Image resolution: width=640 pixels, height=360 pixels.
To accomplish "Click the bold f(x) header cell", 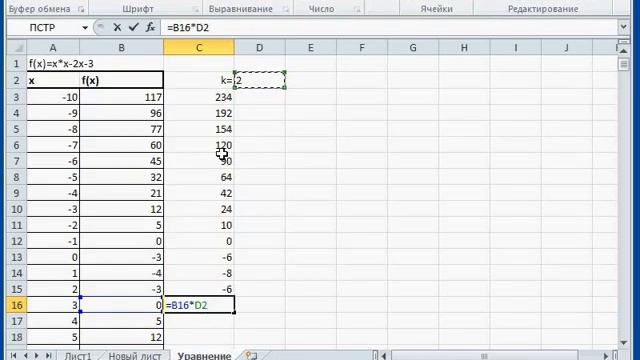I will (x=121, y=80).
